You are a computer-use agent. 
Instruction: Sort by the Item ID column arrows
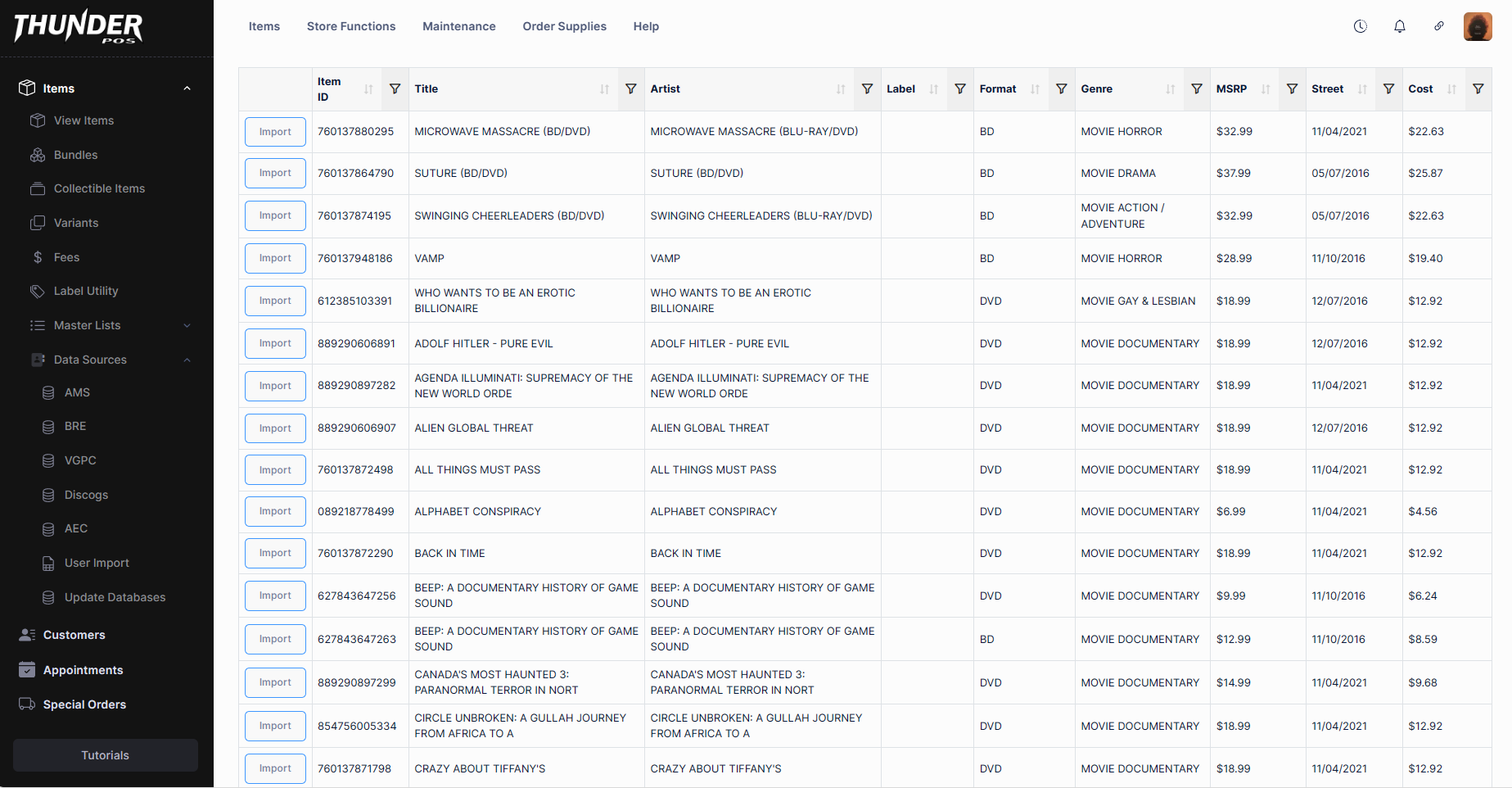coord(368,89)
